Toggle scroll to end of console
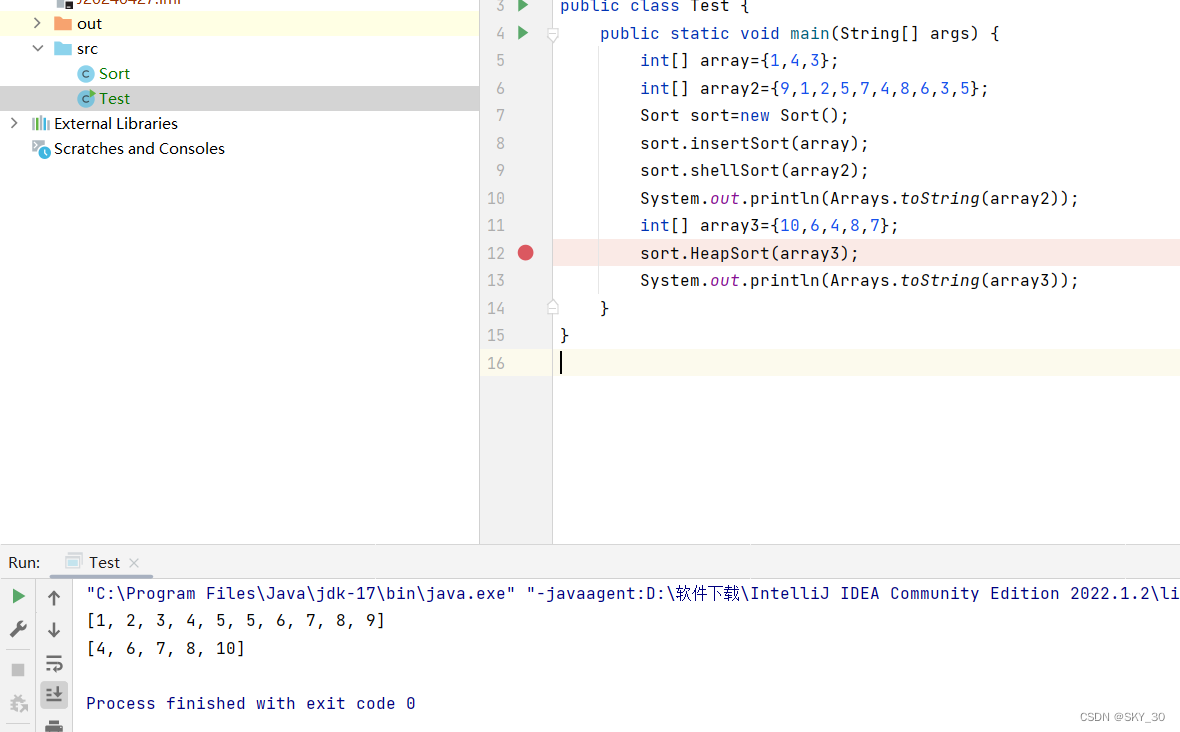This screenshot has height=732, width=1180. coord(54,694)
